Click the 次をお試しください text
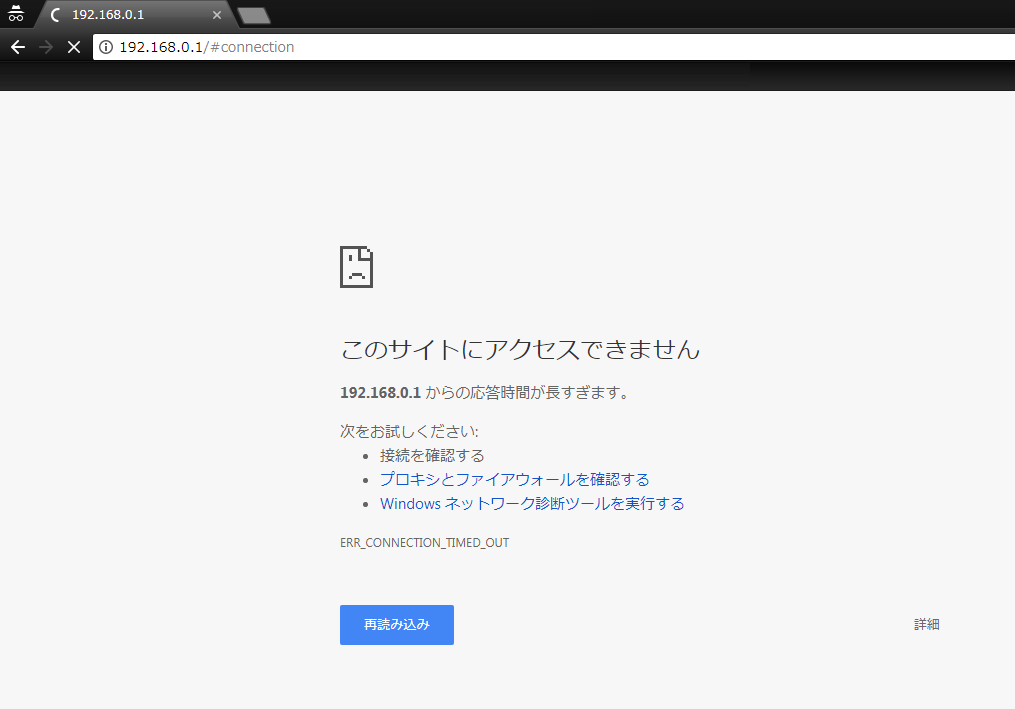1015x709 pixels. pyautogui.click(x=409, y=431)
